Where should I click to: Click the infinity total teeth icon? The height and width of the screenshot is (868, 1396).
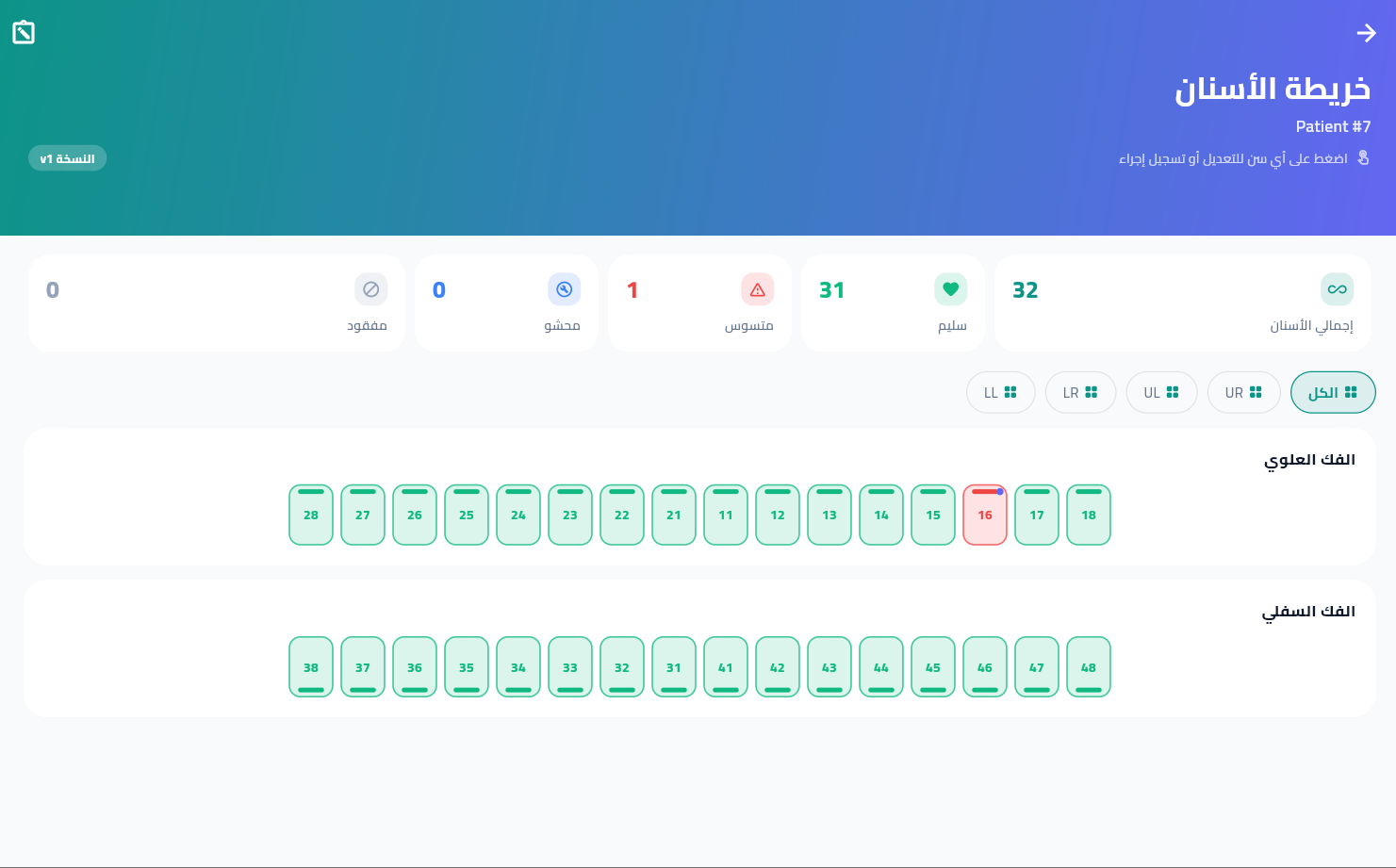click(x=1337, y=289)
